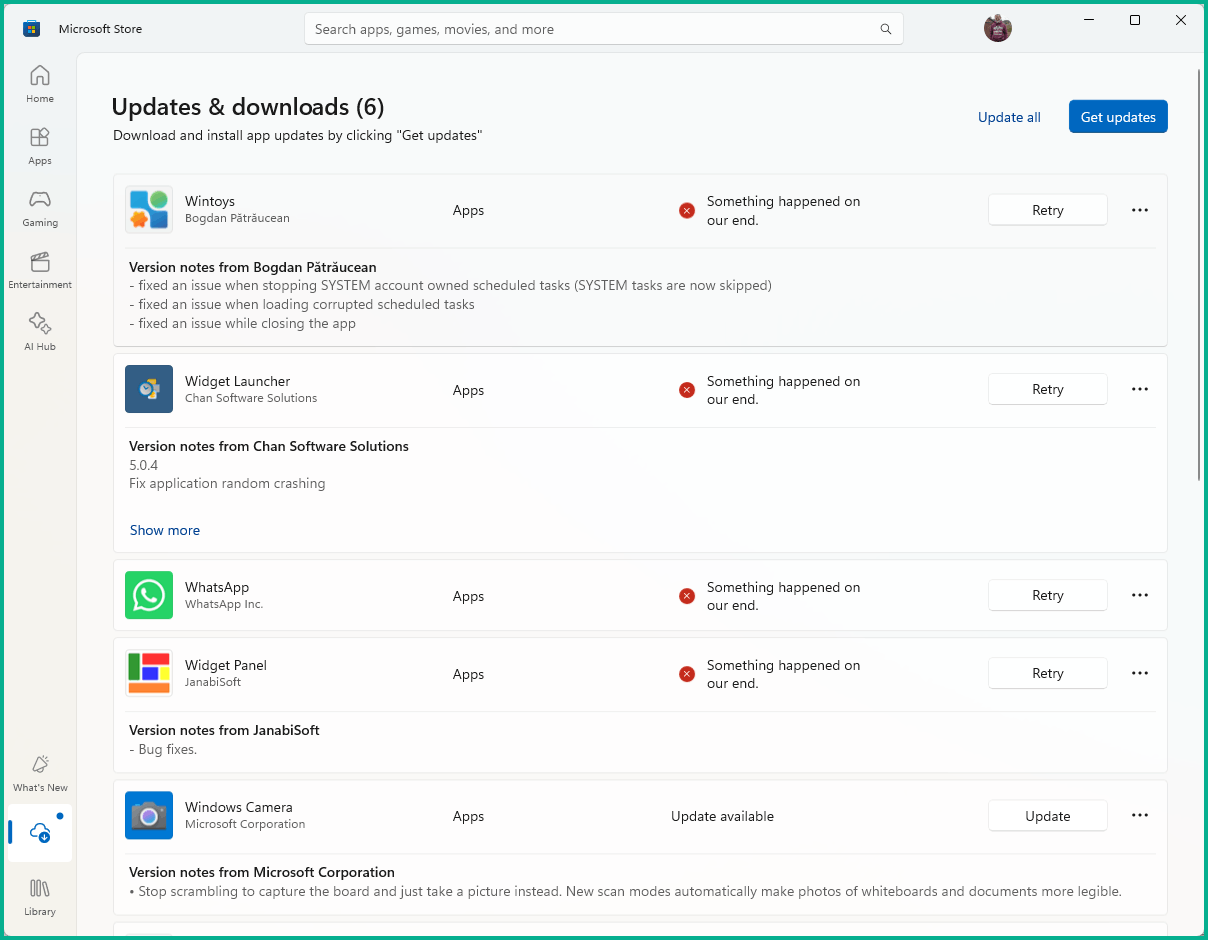Click the Windows Camera app name
The height and width of the screenshot is (940, 1208).
click(239, 807)
